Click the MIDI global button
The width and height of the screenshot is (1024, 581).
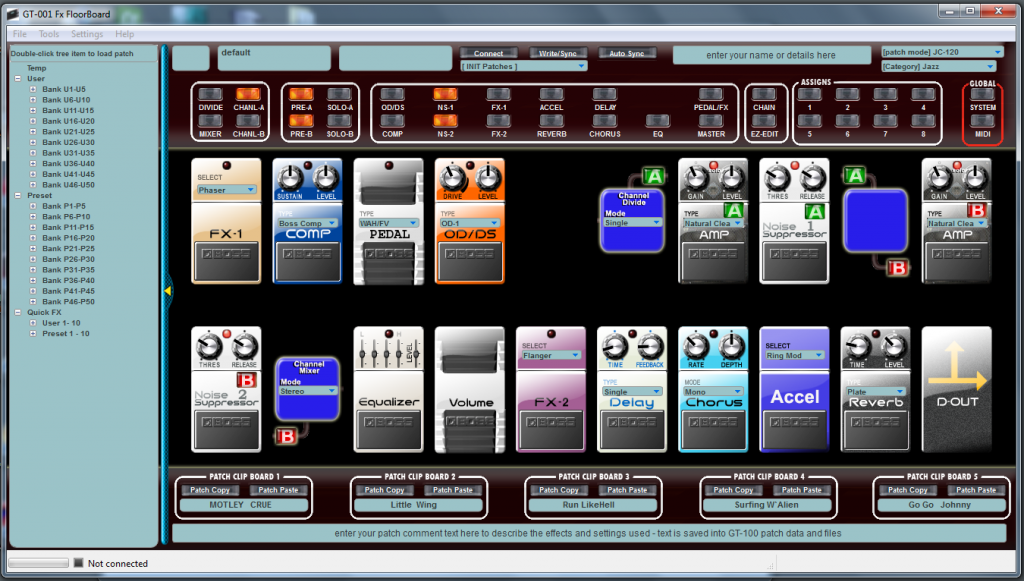(982, 121)
